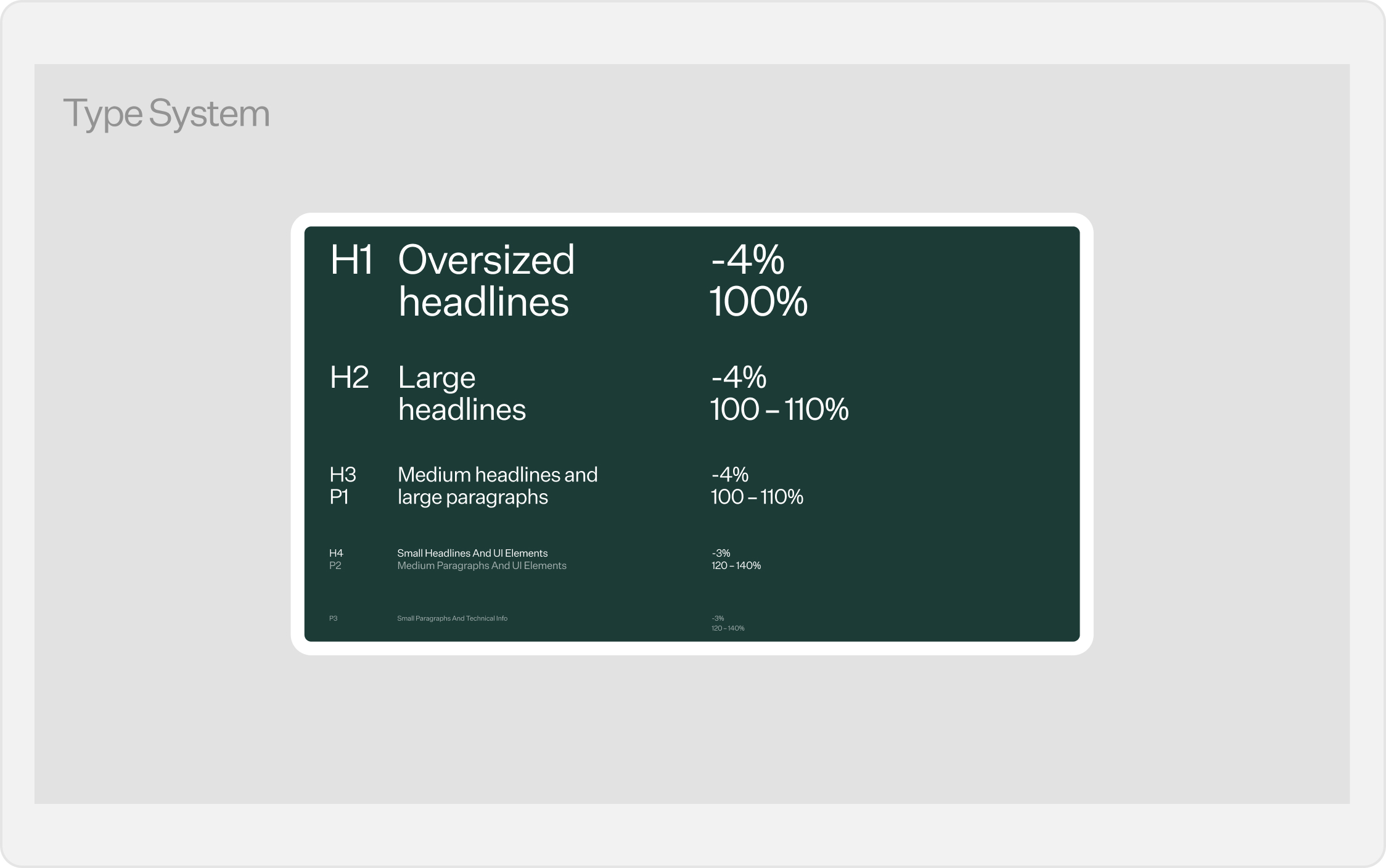The width and height of the screenshot is (1386, 868).
Task: Select the 'P2' label
Action: [x=335, y=565]
